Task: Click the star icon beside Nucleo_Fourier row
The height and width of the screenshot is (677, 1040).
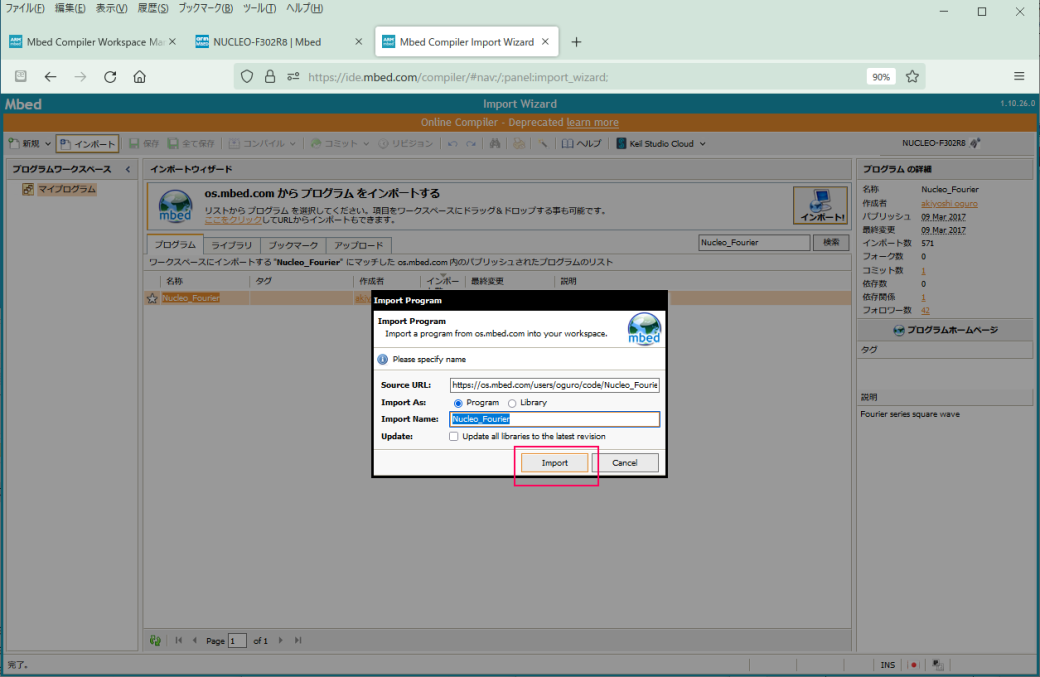Action: [152, 298]
